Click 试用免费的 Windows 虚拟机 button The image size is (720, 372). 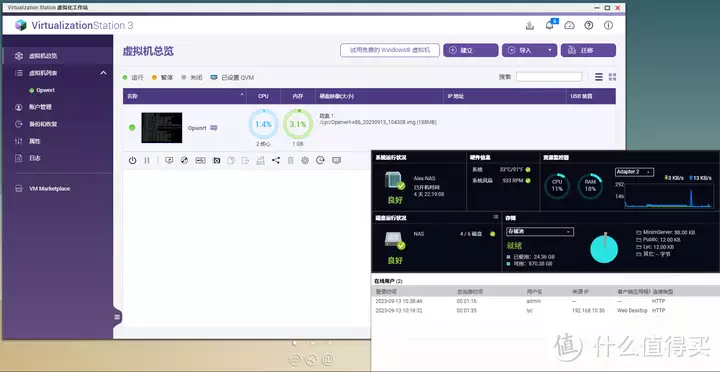[x=390, y=50]
